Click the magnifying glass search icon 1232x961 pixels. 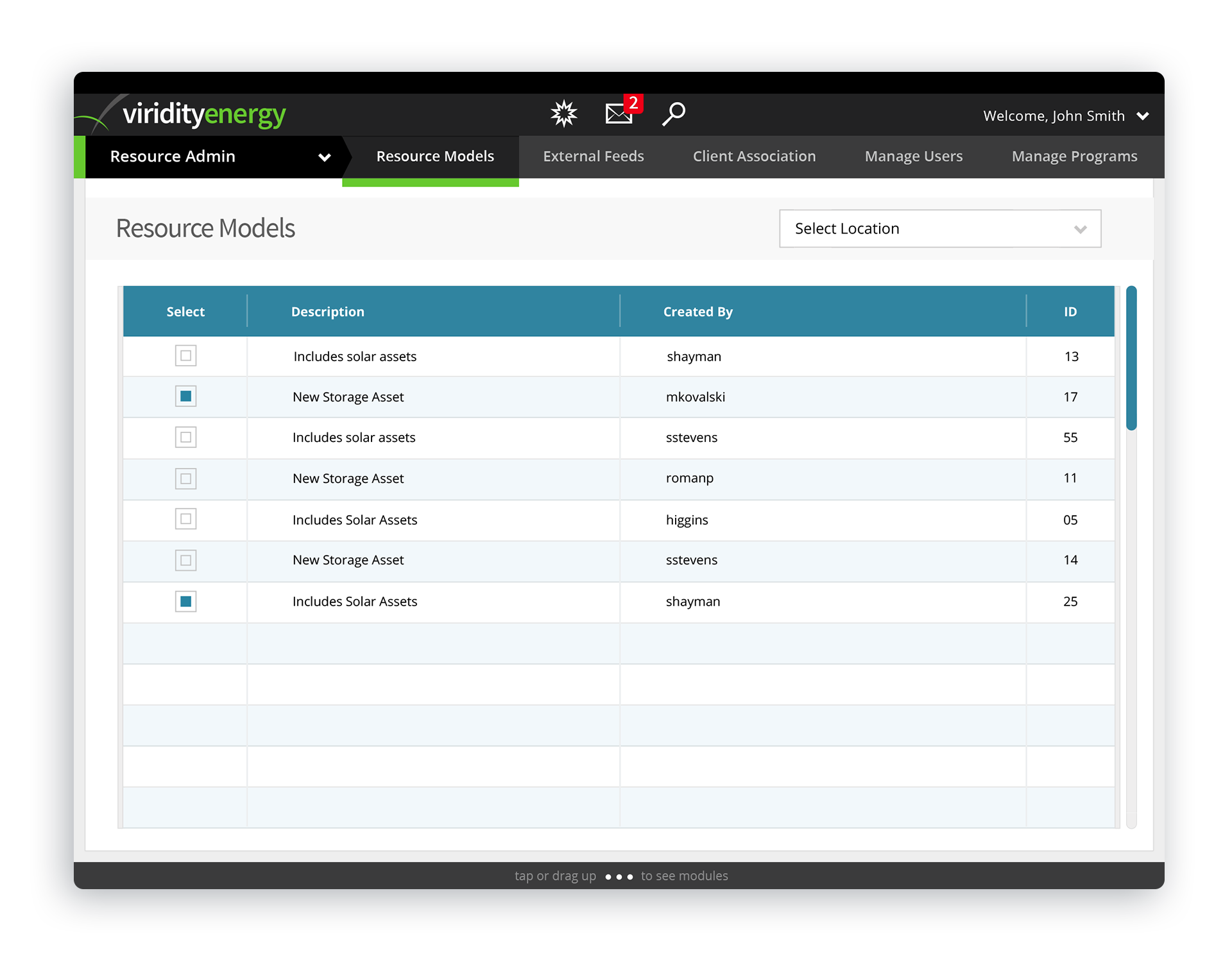click(x=674, y=114)
